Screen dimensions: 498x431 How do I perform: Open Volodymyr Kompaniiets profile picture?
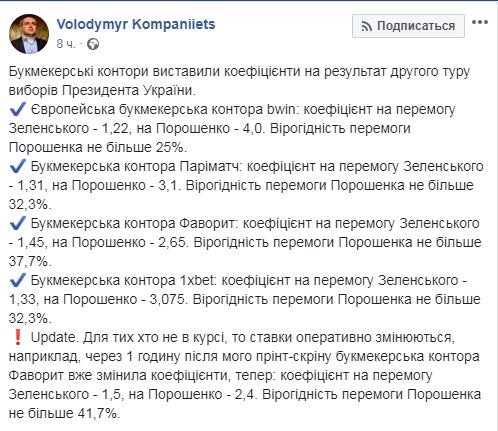(29, 34)
